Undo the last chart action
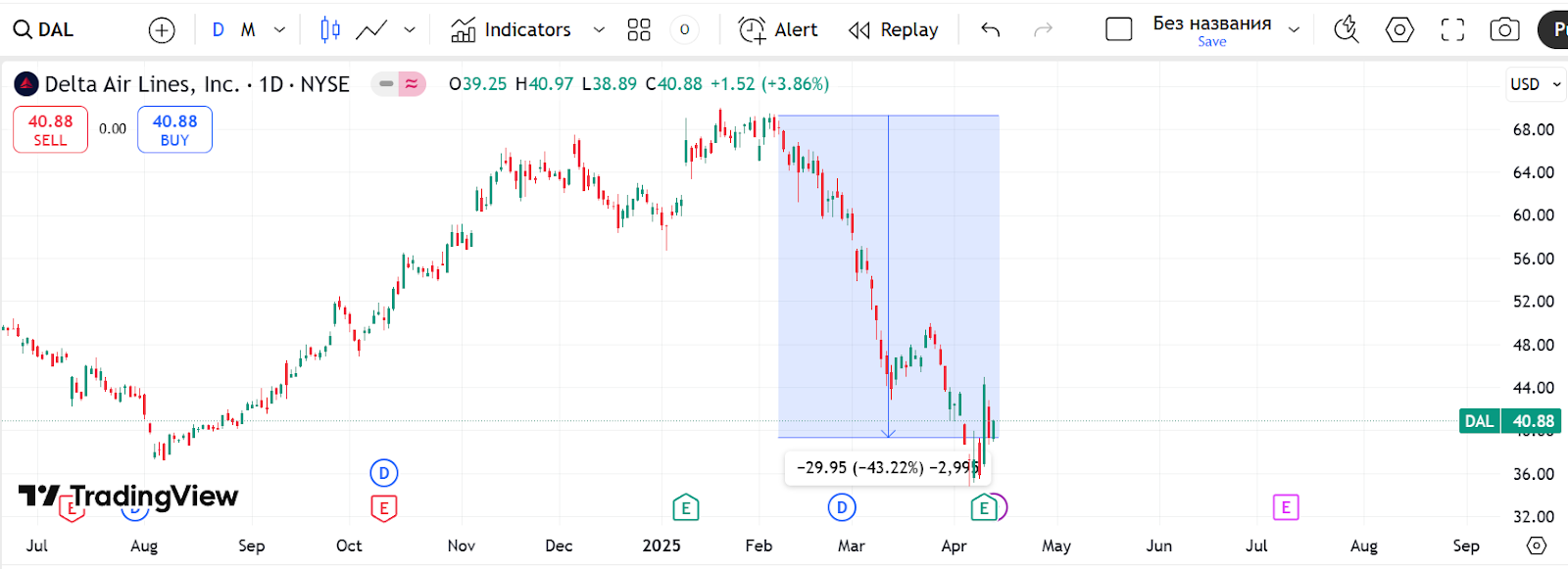1568x569 pixels. [991, 30]
